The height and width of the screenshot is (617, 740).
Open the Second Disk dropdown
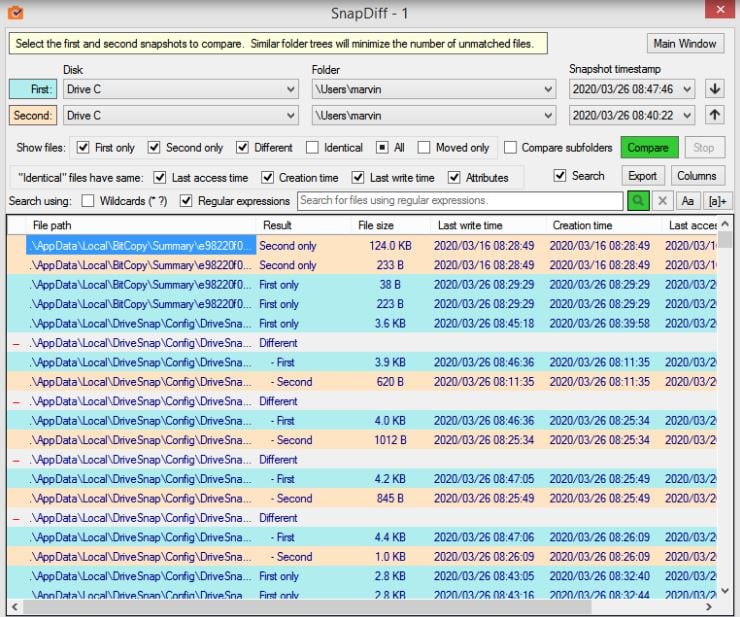point(181,115)
